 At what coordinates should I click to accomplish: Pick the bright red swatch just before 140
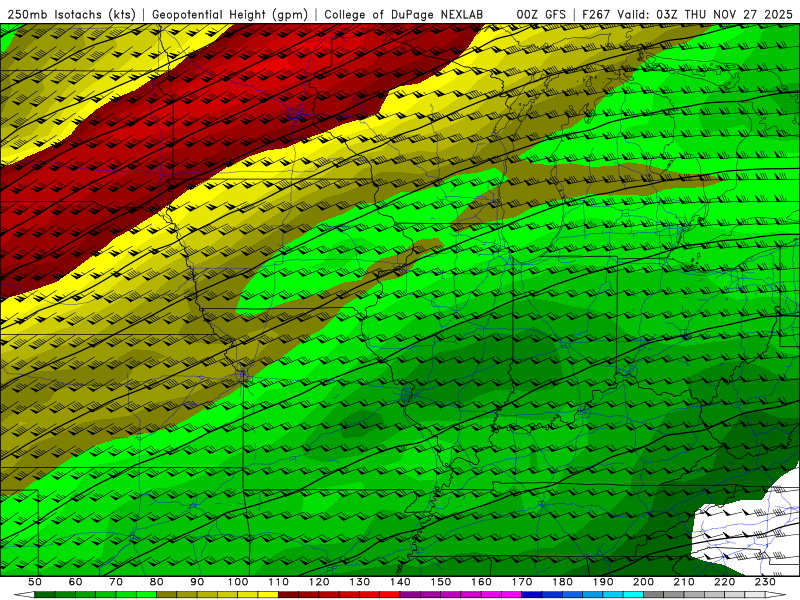390,594
